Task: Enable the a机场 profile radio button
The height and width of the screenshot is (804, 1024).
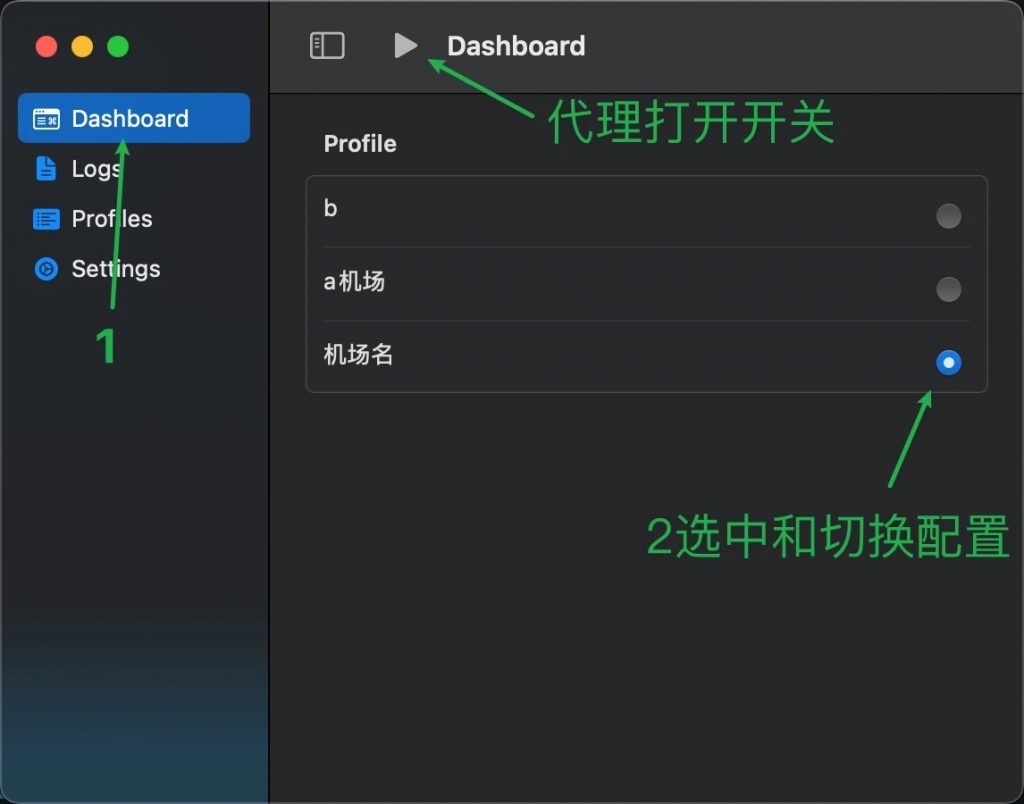Action: pos(948,290)
